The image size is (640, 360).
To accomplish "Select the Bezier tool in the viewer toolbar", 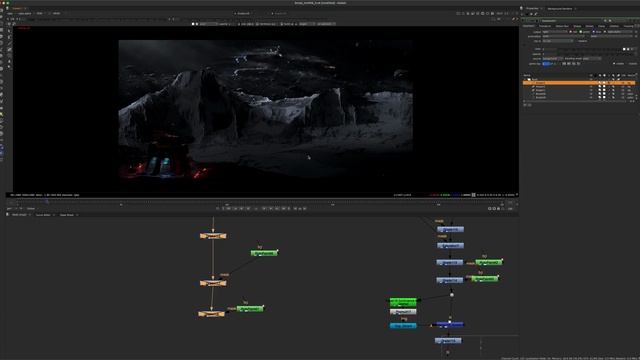I will tap(9, 43).
